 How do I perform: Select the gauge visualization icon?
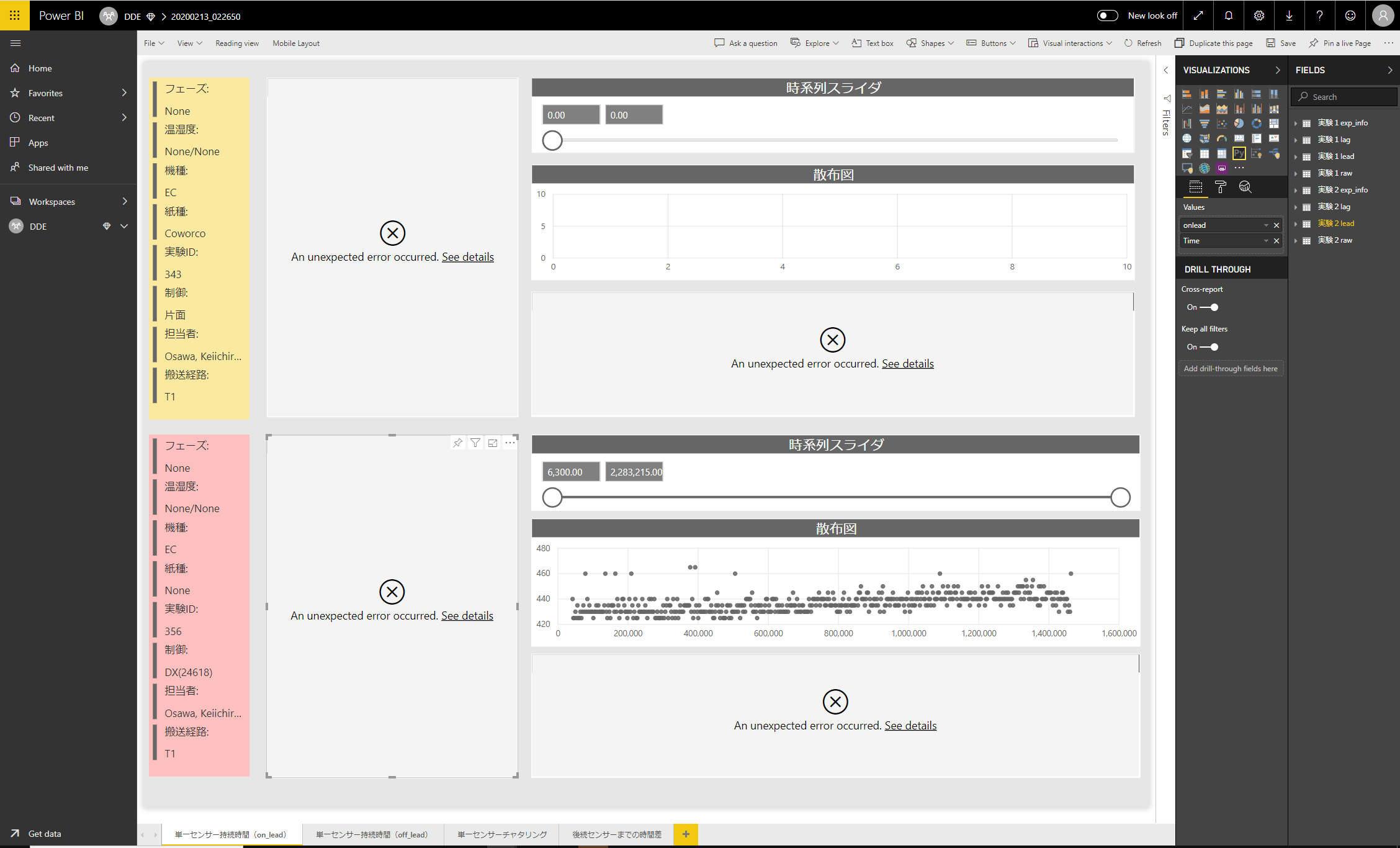coord(1221,138)
